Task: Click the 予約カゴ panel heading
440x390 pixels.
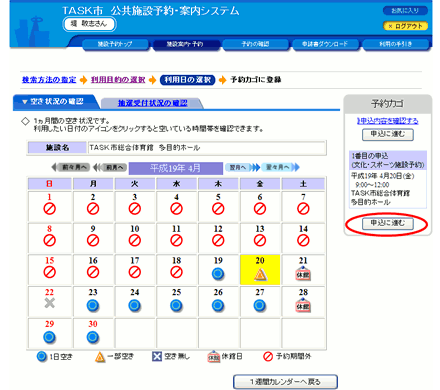Action: click(388, 104)
